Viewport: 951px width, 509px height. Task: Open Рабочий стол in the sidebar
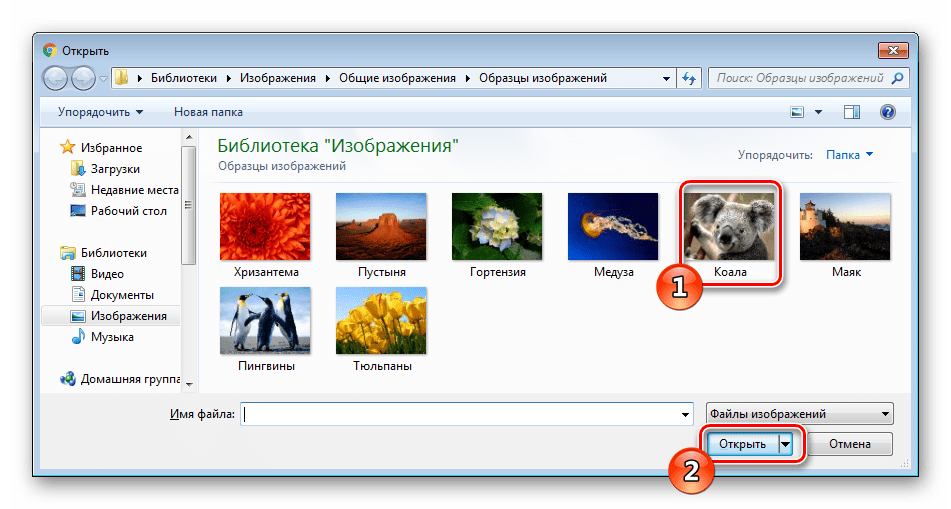pyautogui.click(x=129, y=211)
